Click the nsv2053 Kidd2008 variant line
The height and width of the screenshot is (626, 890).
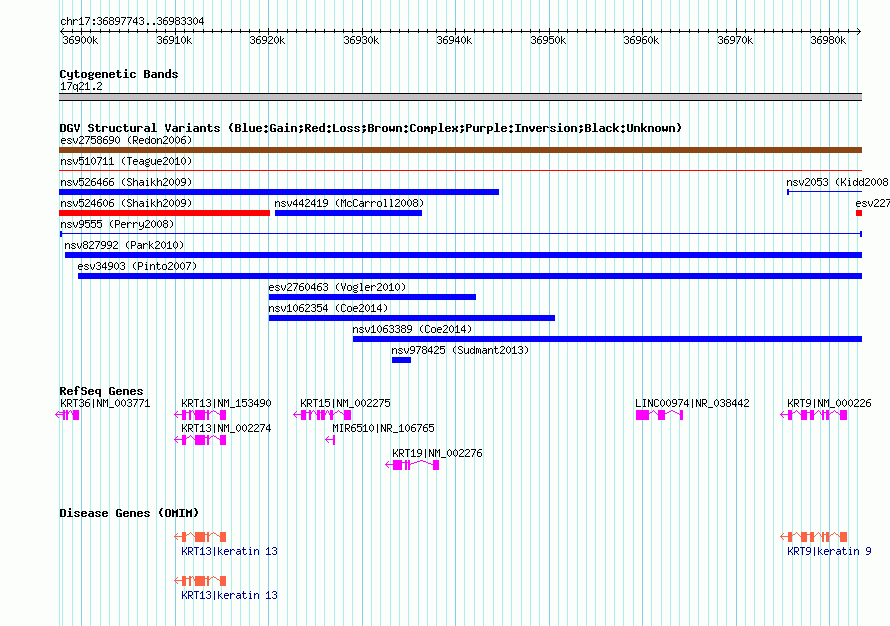pyautogui.click(x=824, y=192)
